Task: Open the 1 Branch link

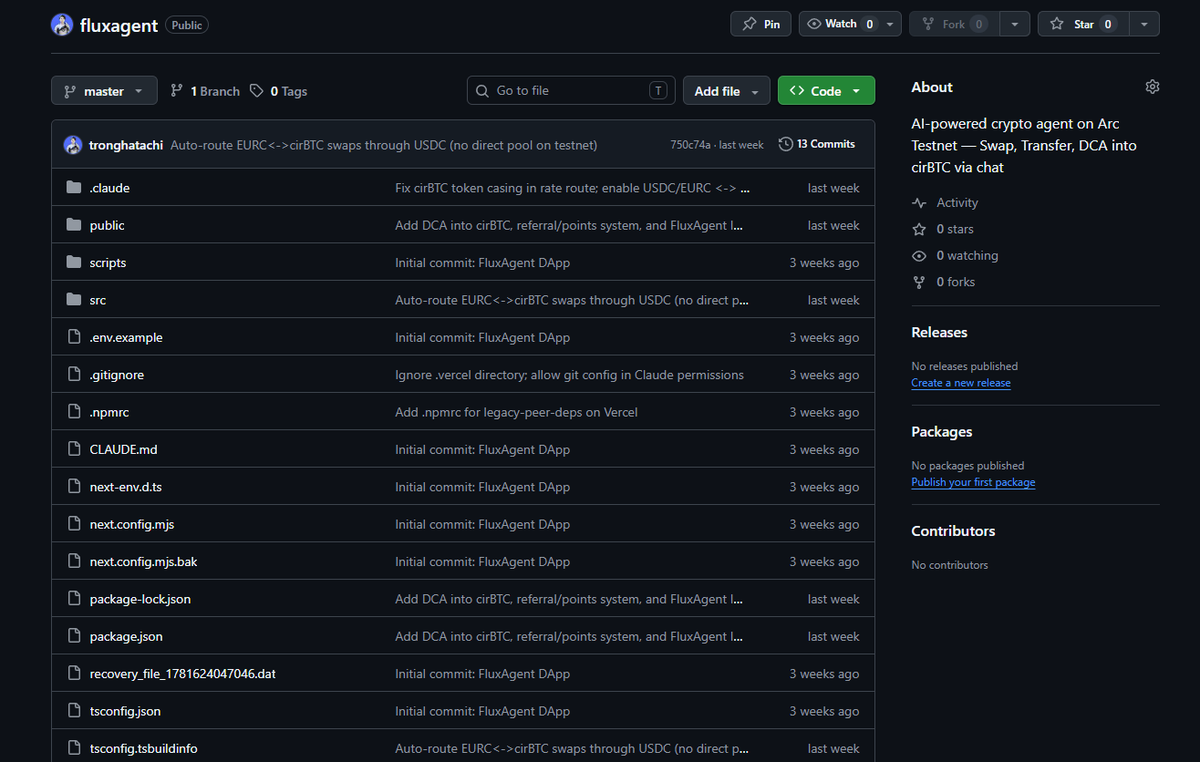Action: pos(205,91)
